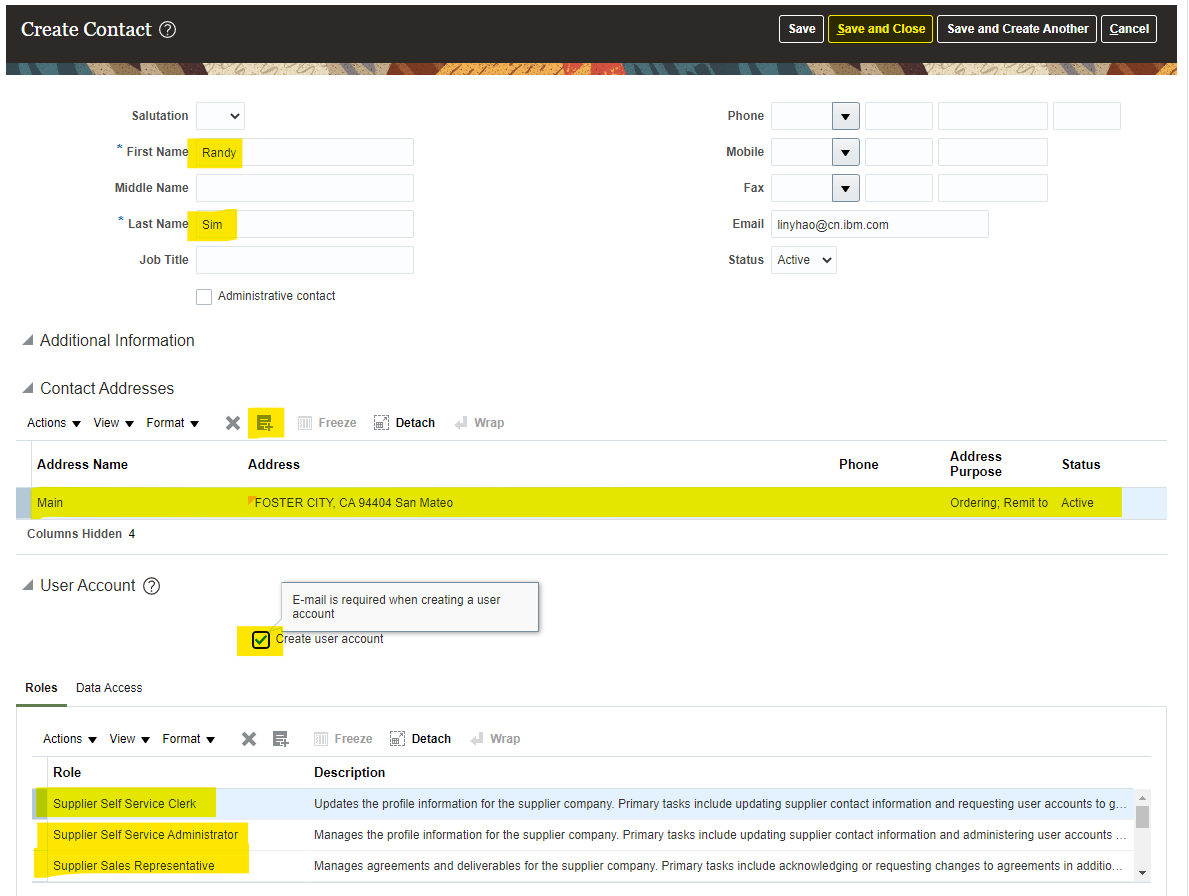Switch to the Data Access tab
This screenshot has width=1189, height=896.
[x=109, y=688]
